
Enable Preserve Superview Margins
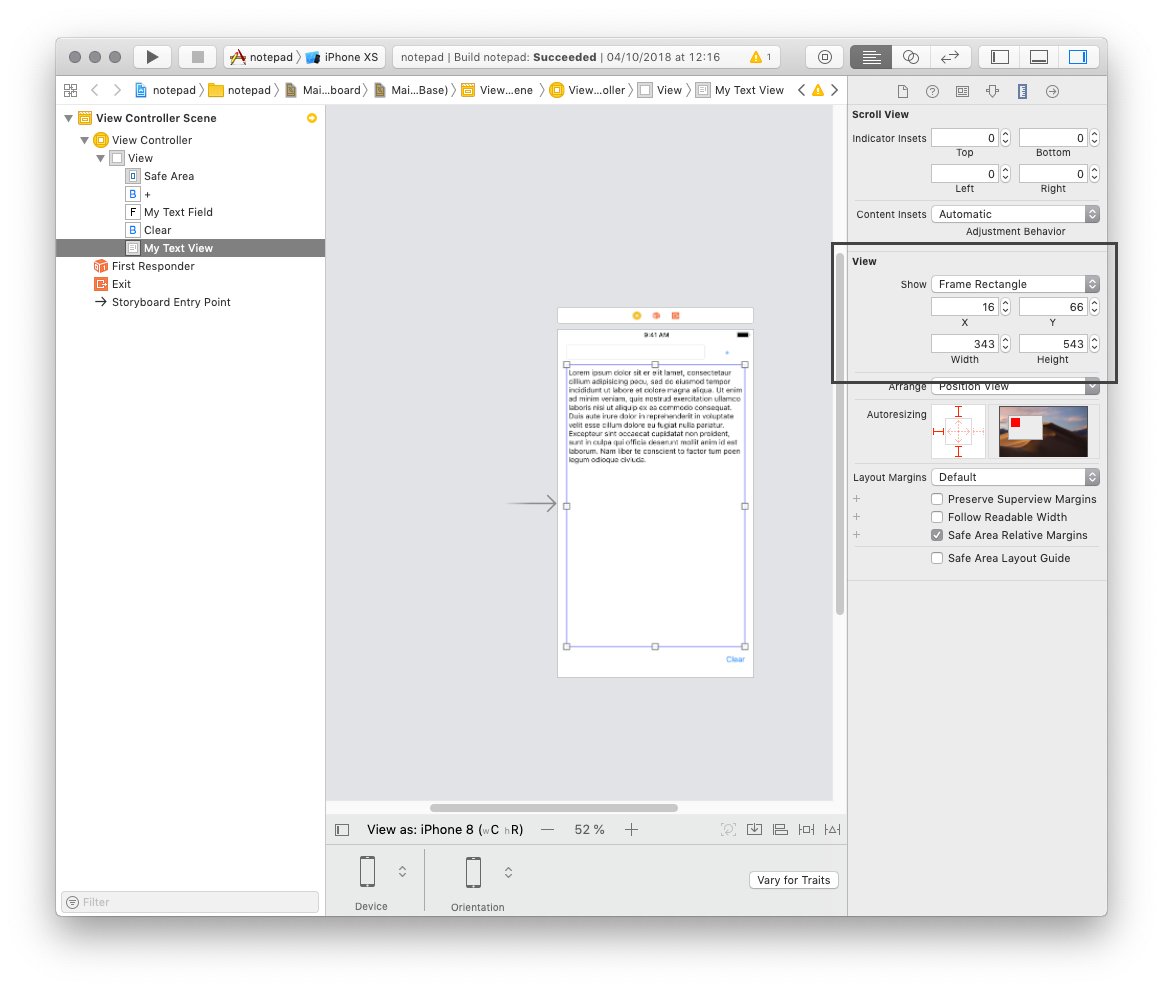tap(937, 499)
